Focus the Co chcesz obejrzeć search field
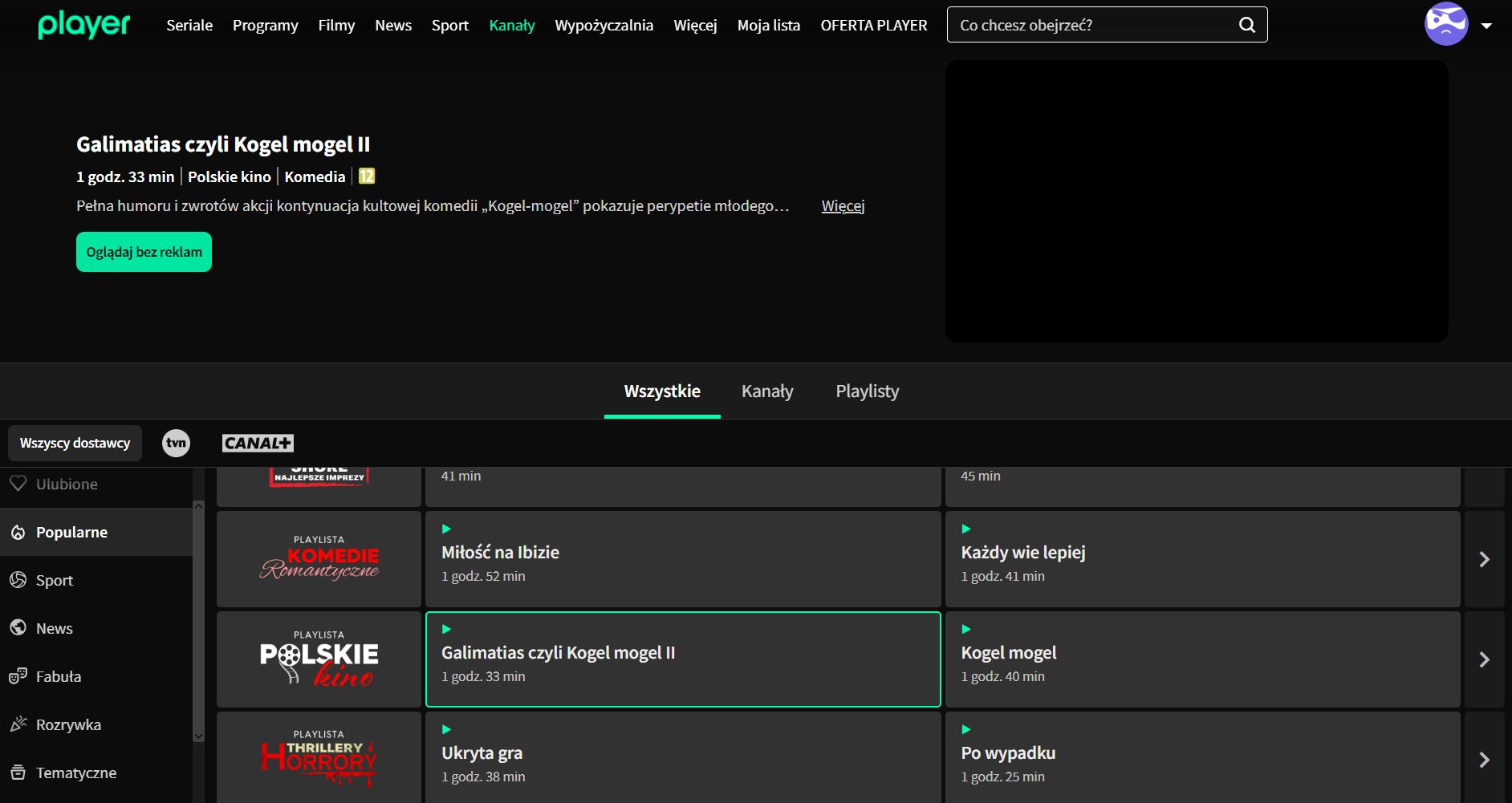Viewport: 1512px width, 803px height. [x=1091, y=25]
